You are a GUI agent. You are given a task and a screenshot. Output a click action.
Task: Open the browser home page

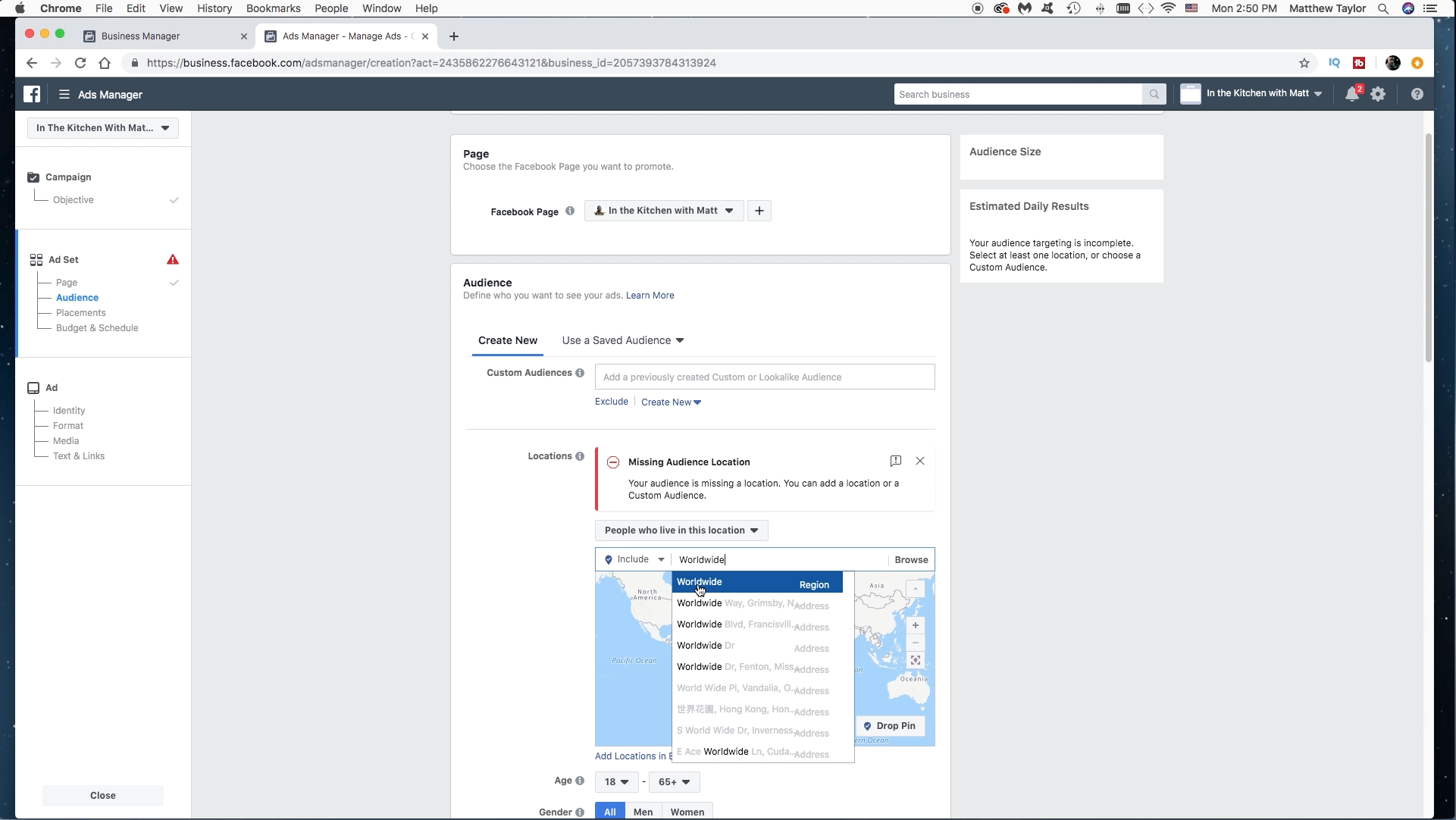click(x=105, y=63)
